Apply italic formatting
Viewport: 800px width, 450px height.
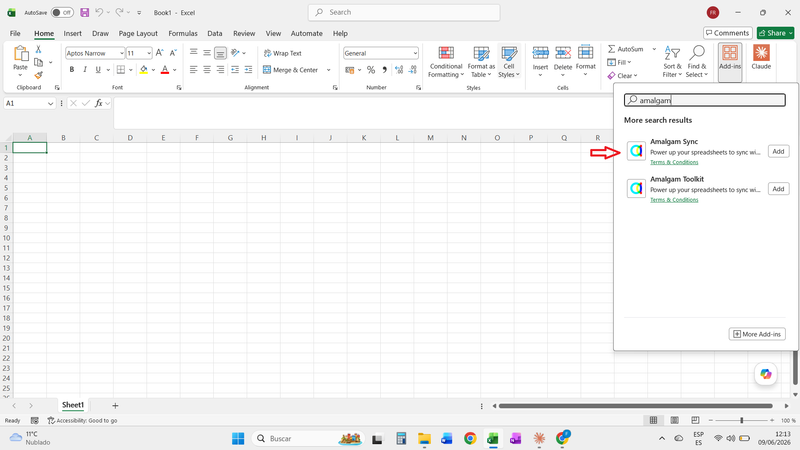pyautogui.click(x=85, y=69)
